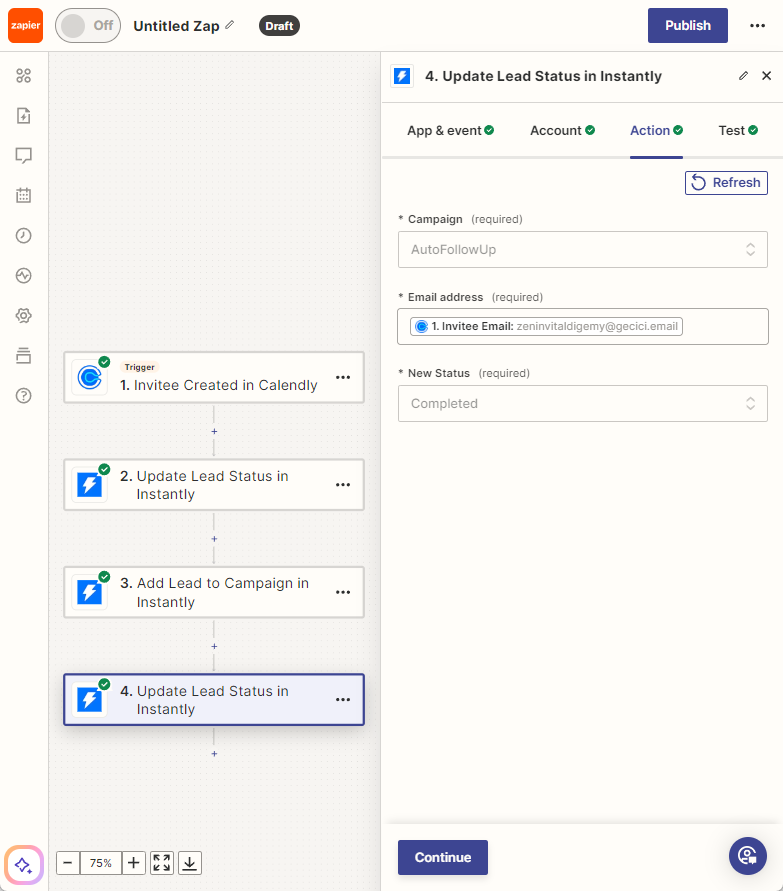This screenshot has height=891, width=783.
Task: Switch to App & event tab
Action: pyautogui.click(x=450, y=131)
